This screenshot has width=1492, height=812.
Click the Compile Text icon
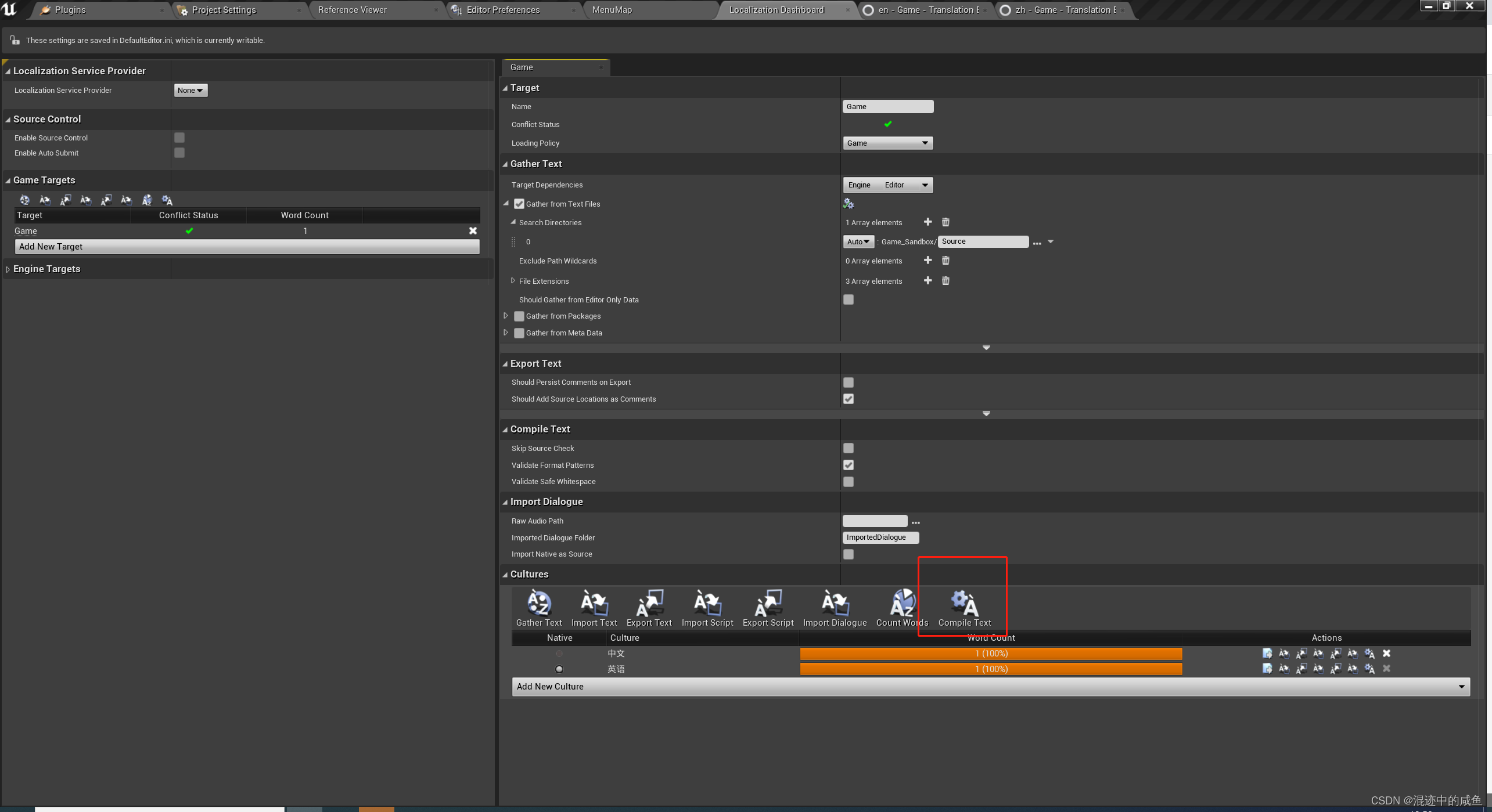pos(964,604)
